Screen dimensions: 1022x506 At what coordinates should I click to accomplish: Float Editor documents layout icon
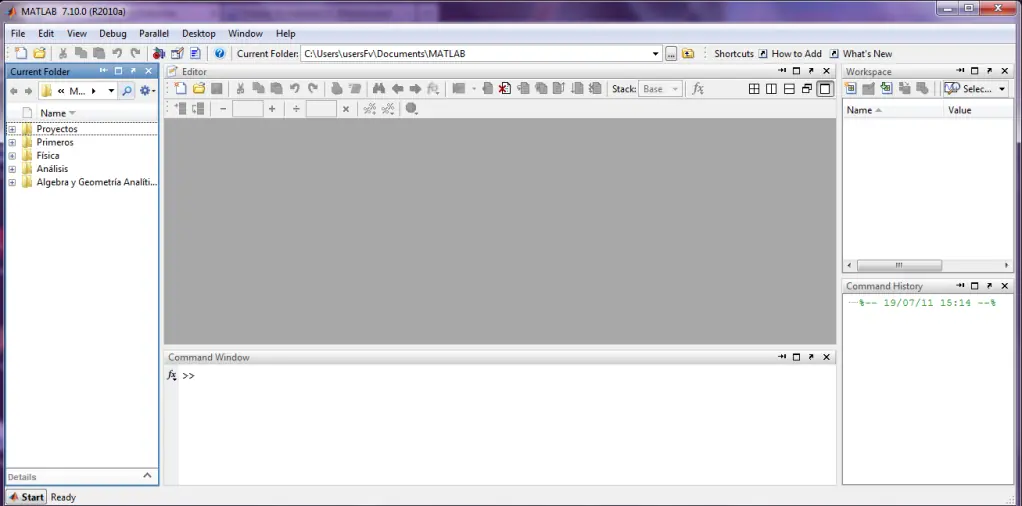pos(807,89)
